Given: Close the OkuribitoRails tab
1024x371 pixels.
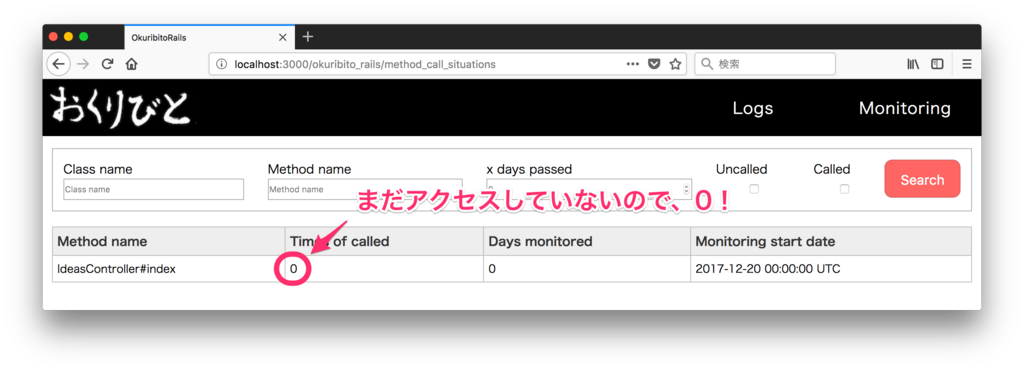Looking at the screenshot, I should tap(282, 38).
